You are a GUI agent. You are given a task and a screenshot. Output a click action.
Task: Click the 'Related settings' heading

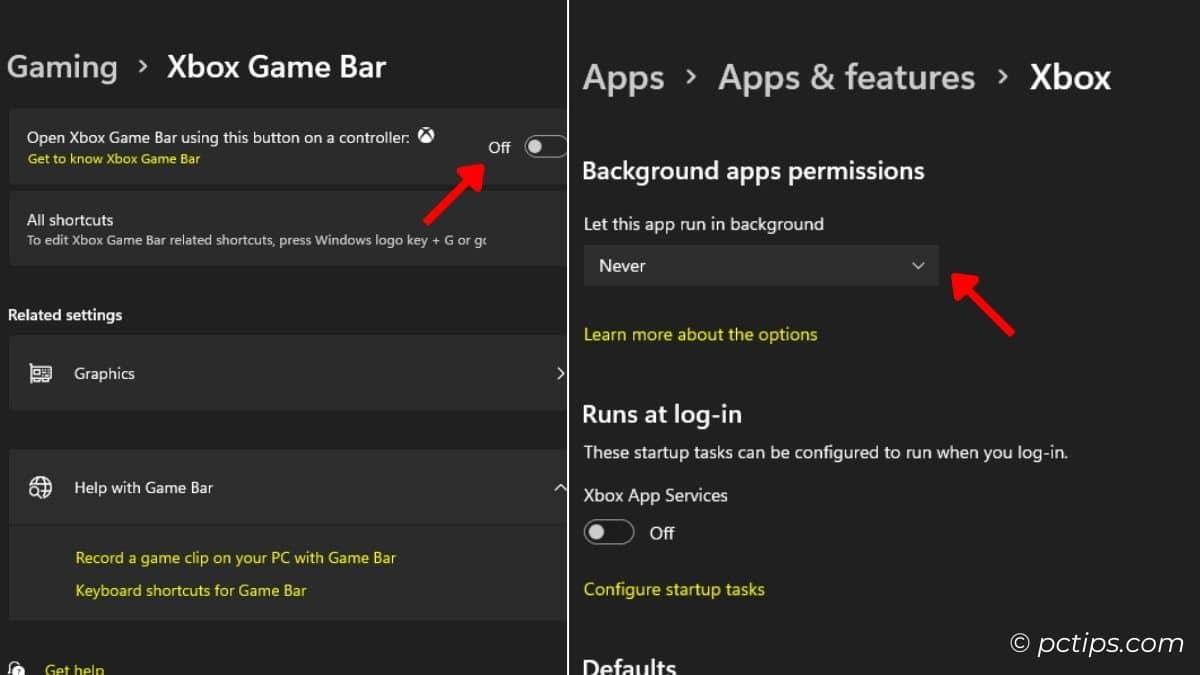[65, 315]
